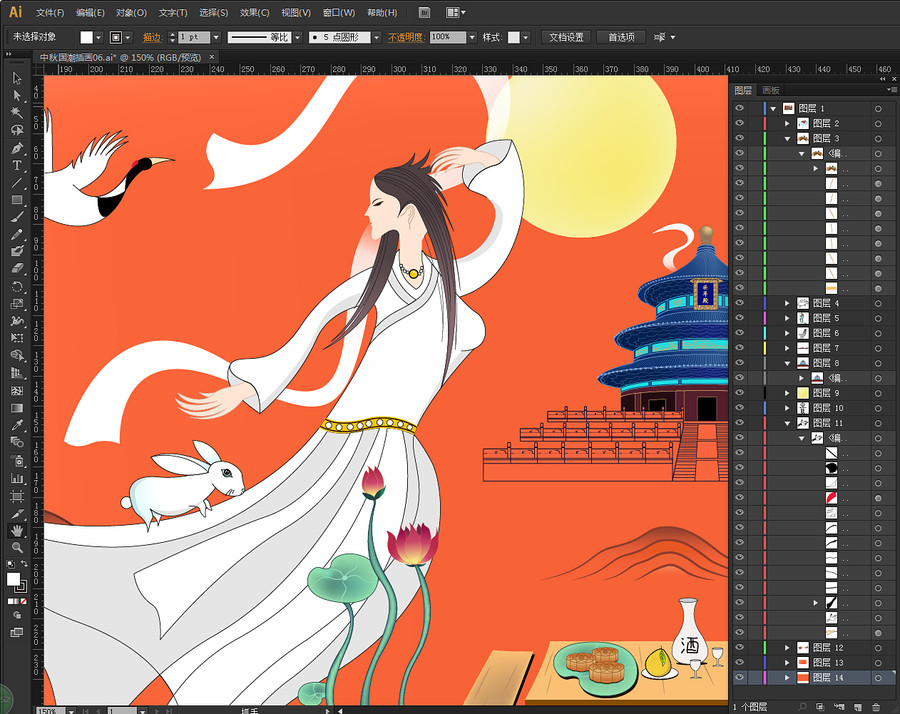Collapse the 图层 8 layer

coord(788,363)
